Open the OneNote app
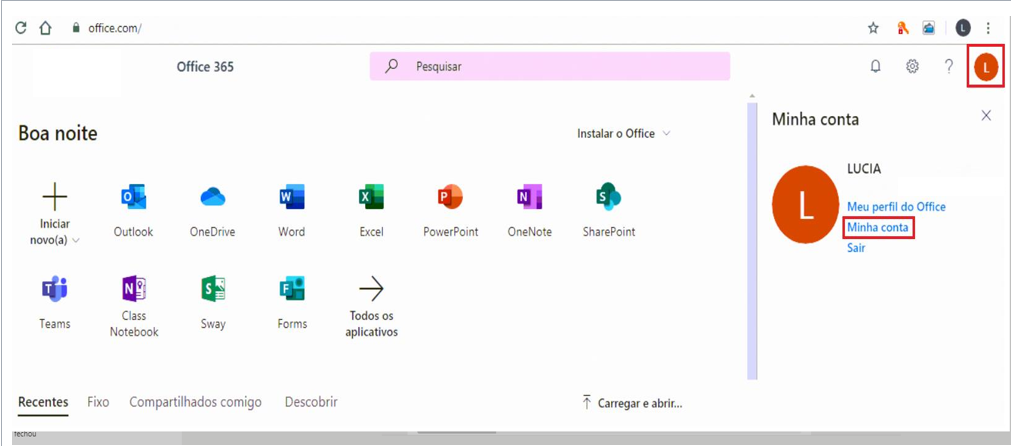 point(529,211)
